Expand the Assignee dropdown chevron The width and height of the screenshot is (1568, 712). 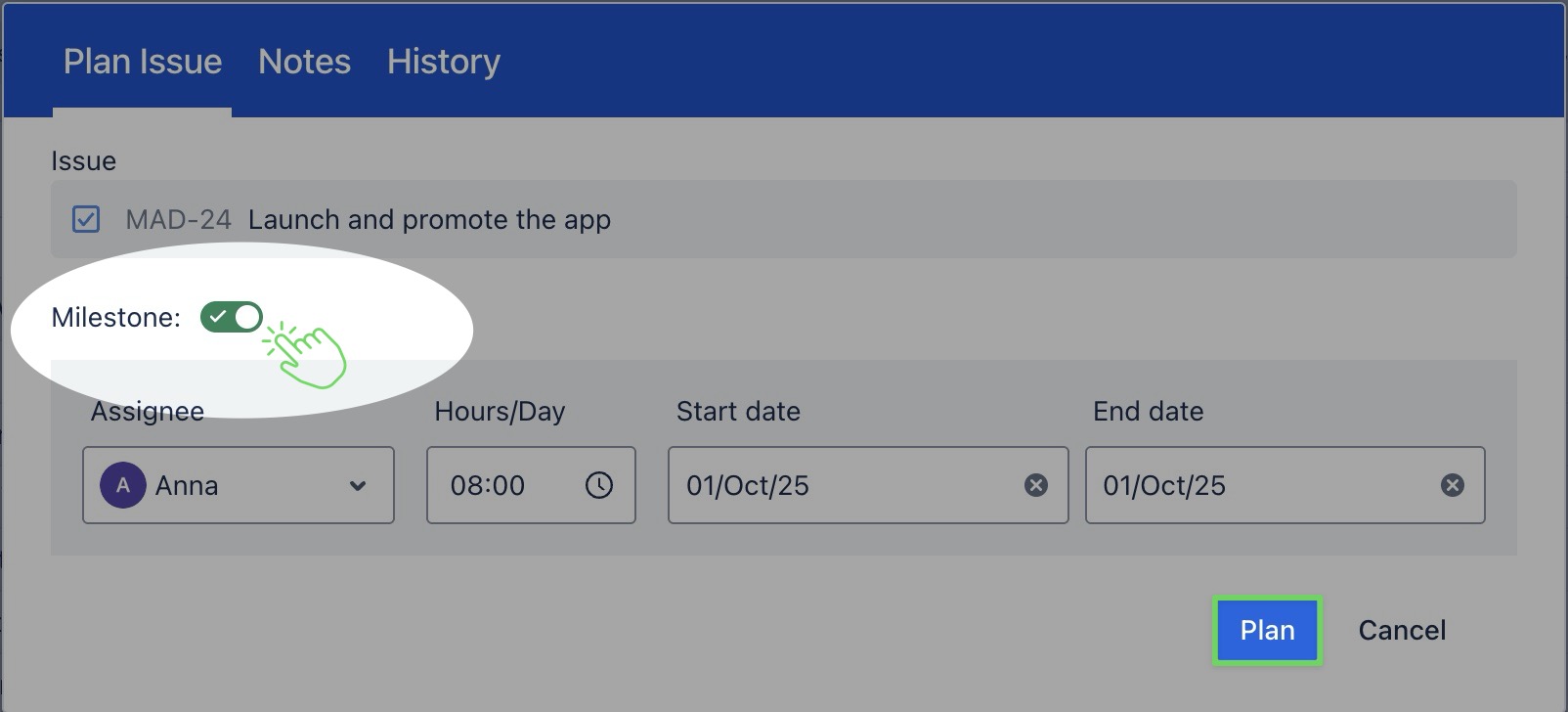358,485
